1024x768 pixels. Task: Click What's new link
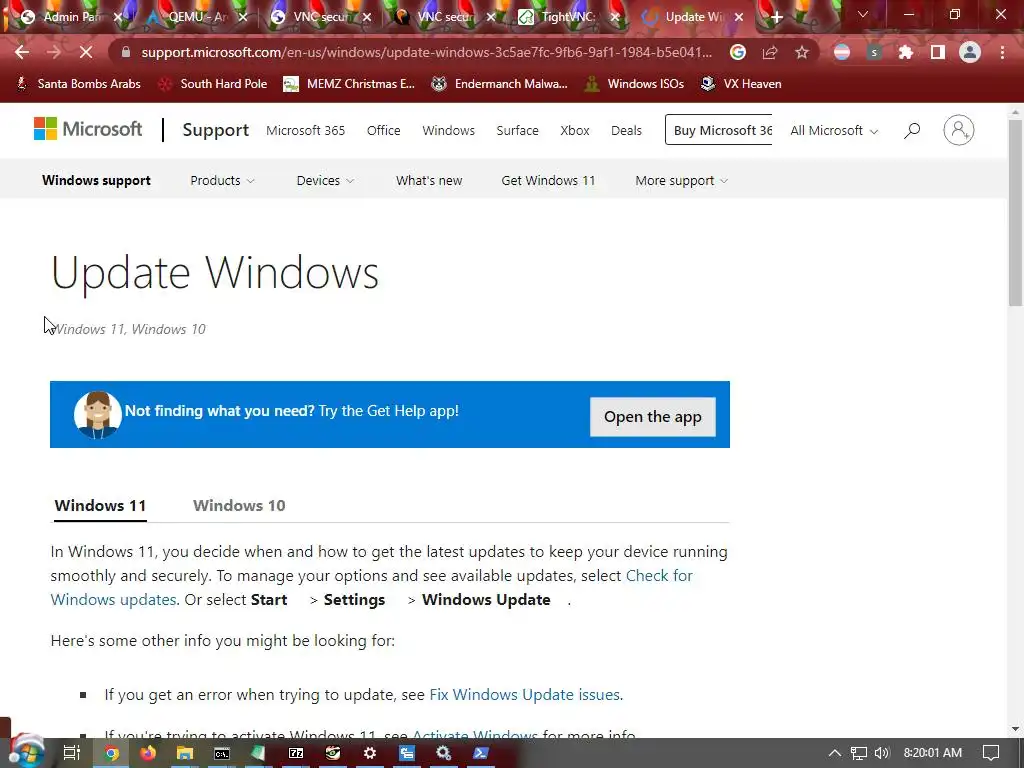429,181
